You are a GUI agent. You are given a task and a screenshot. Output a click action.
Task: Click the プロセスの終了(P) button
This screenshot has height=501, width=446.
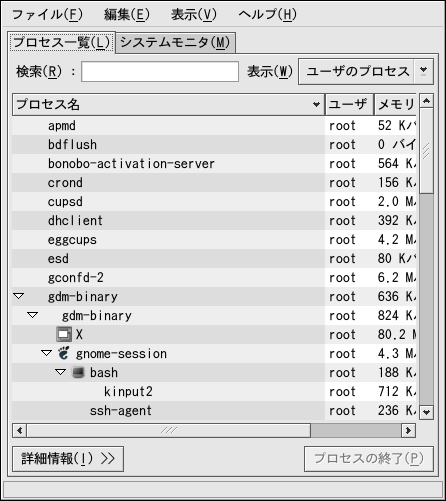pyautogui.click(x=369, y=459)
